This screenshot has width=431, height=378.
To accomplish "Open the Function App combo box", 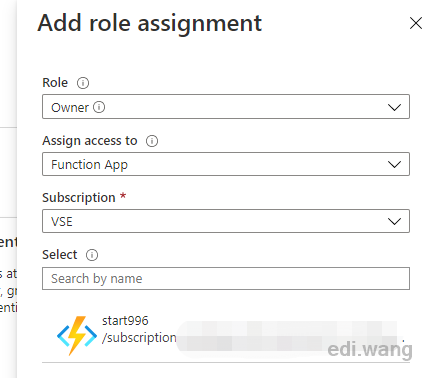I will point(226,164).
